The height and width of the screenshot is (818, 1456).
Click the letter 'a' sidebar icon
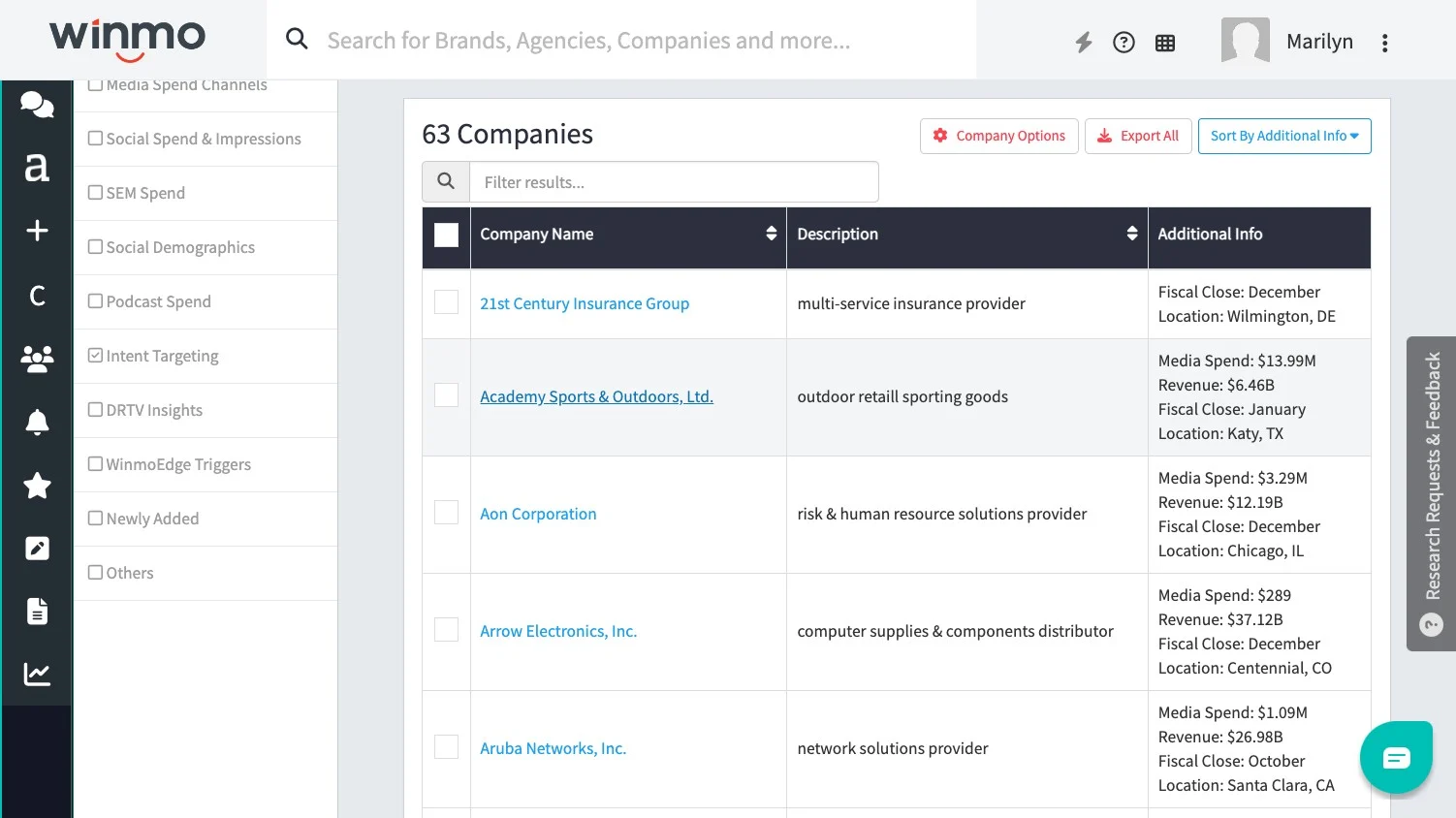click(x=37, y=167)
